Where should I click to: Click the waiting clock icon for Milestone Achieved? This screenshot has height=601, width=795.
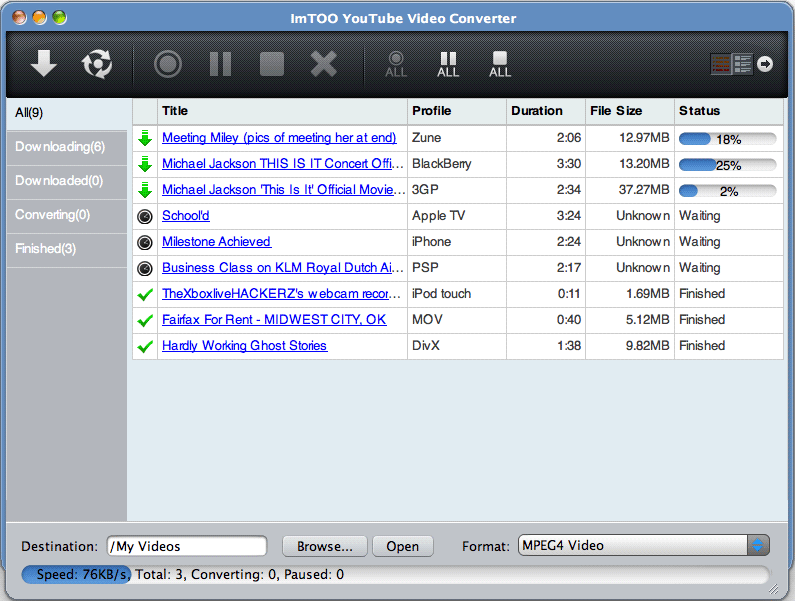pyautogui.click(x=145, y=242)
